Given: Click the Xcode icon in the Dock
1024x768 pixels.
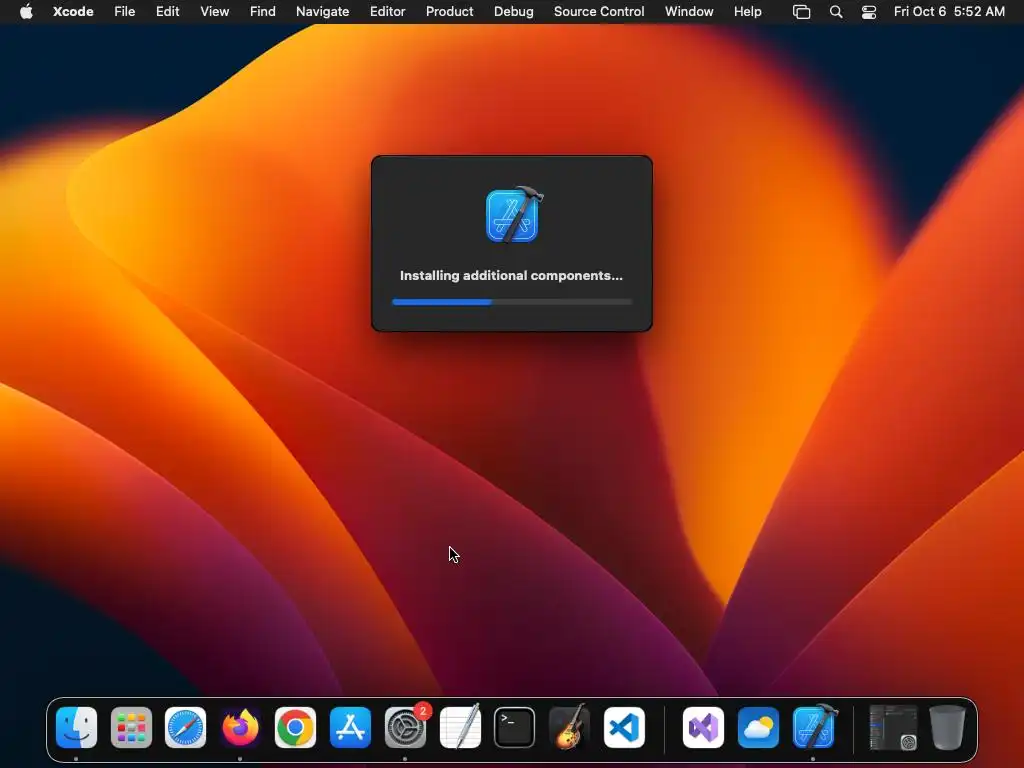Looking at the screenshot, I should [x=814, y=726].
